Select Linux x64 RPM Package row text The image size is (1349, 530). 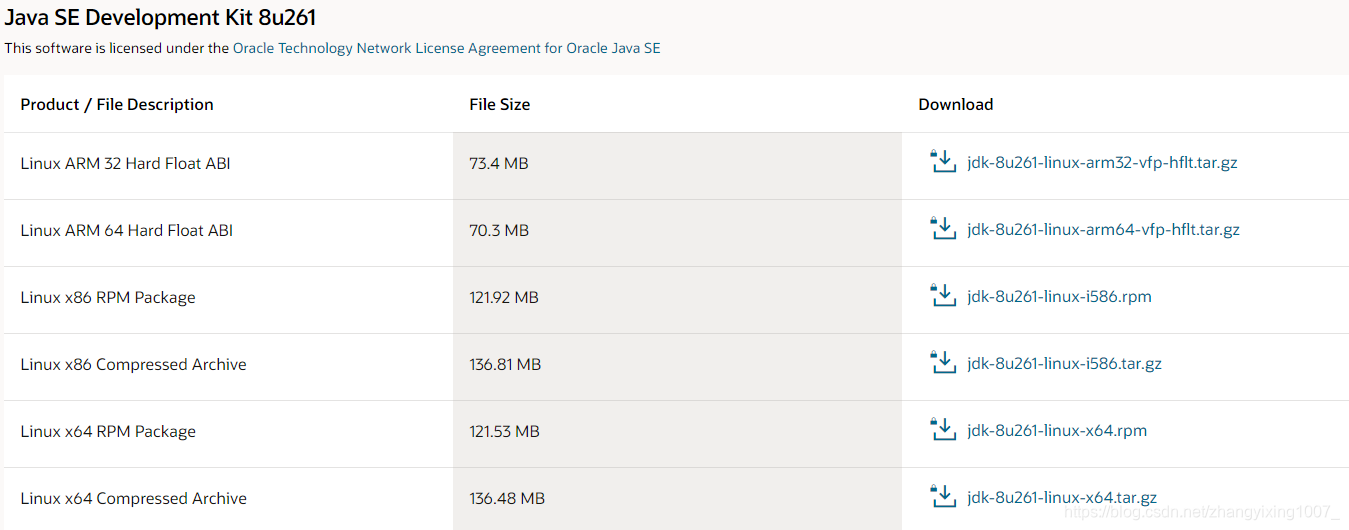pos(108,431)
